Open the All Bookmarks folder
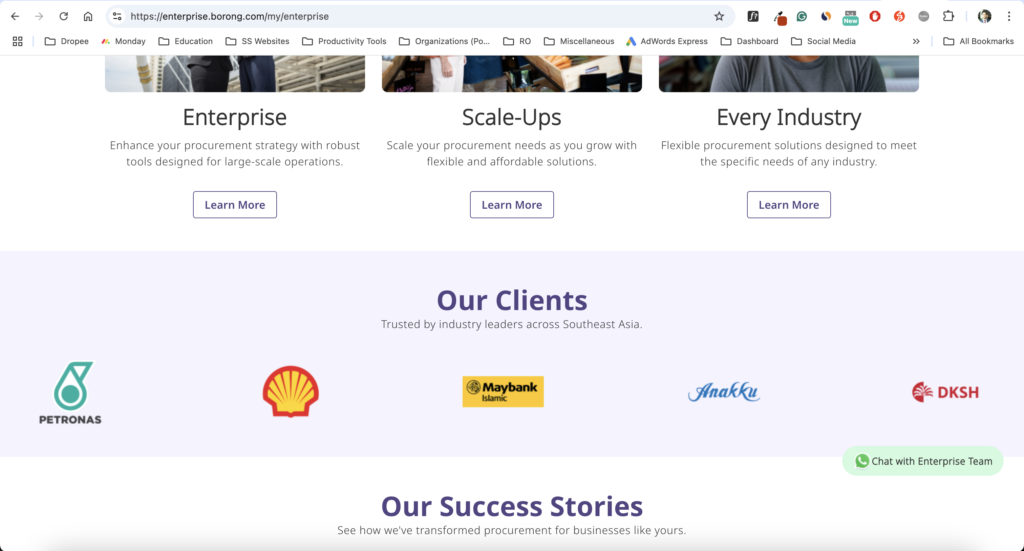The height and width of the screenshot is (551, 1024). point(978,41)
